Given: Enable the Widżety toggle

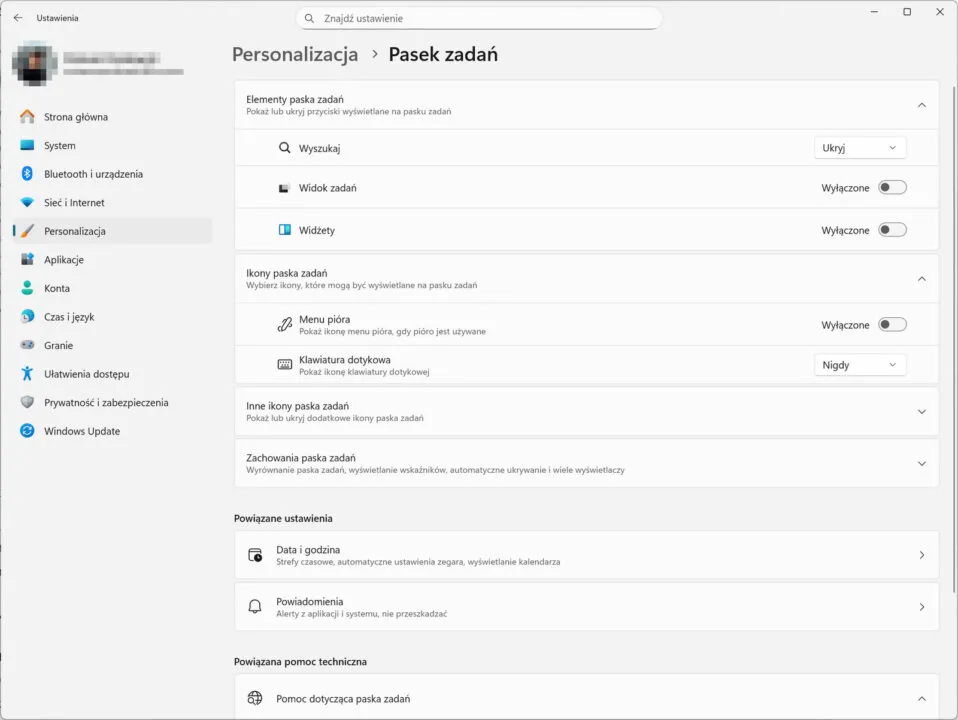Looking at the screenshot, I should coord(891,230).
